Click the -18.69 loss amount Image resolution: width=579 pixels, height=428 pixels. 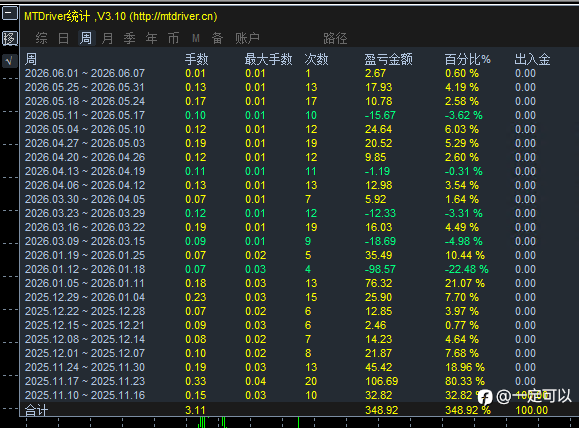coord(380,241)
